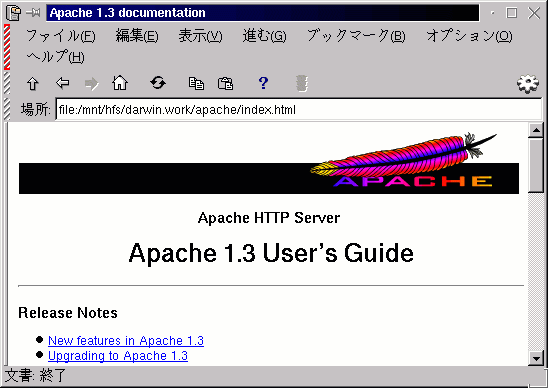548x388 pixels.
Task: Click the 'Release Notes' heading
Action: [x=68, y=313]
